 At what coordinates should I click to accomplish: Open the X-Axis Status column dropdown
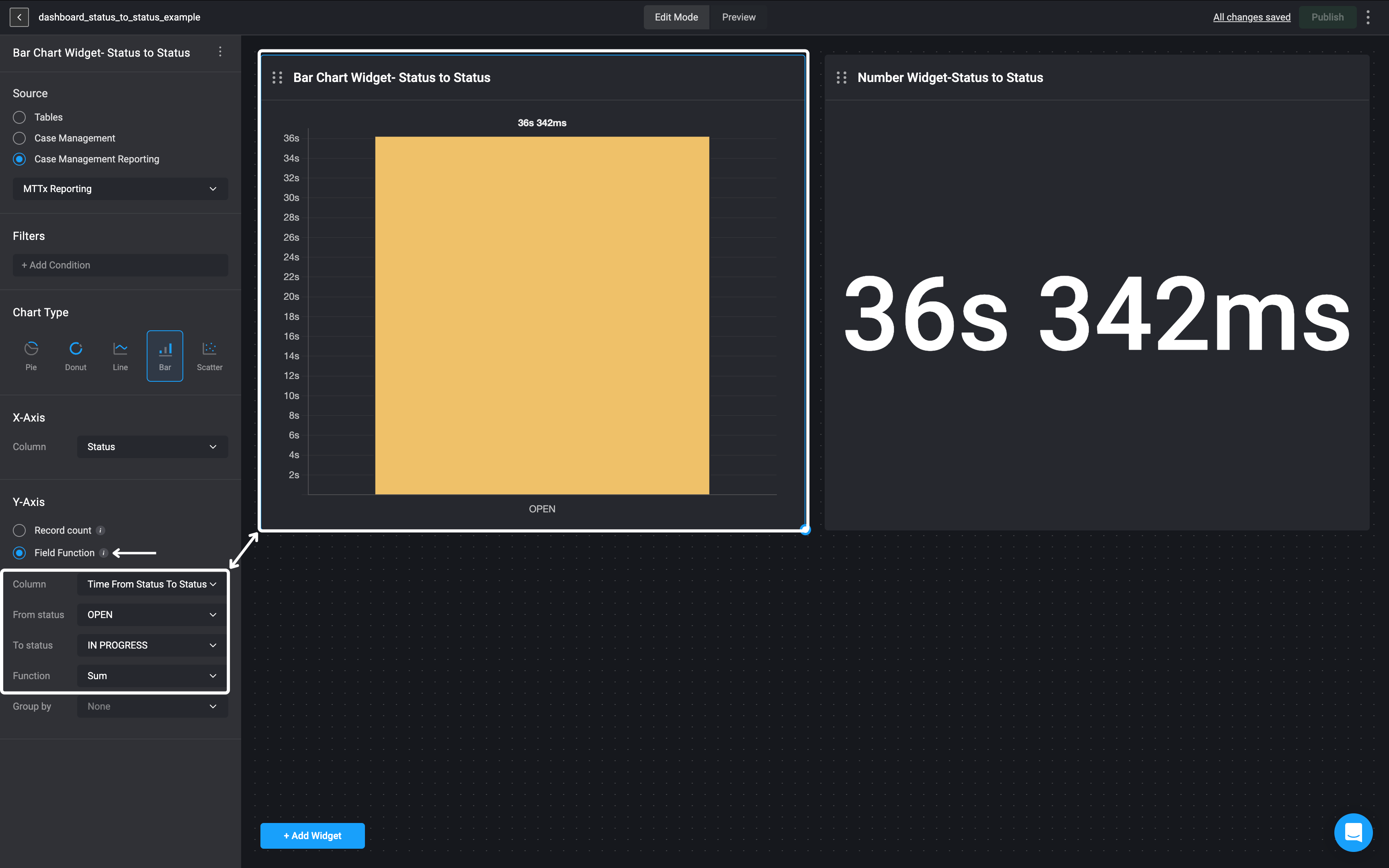click(153, 446)
